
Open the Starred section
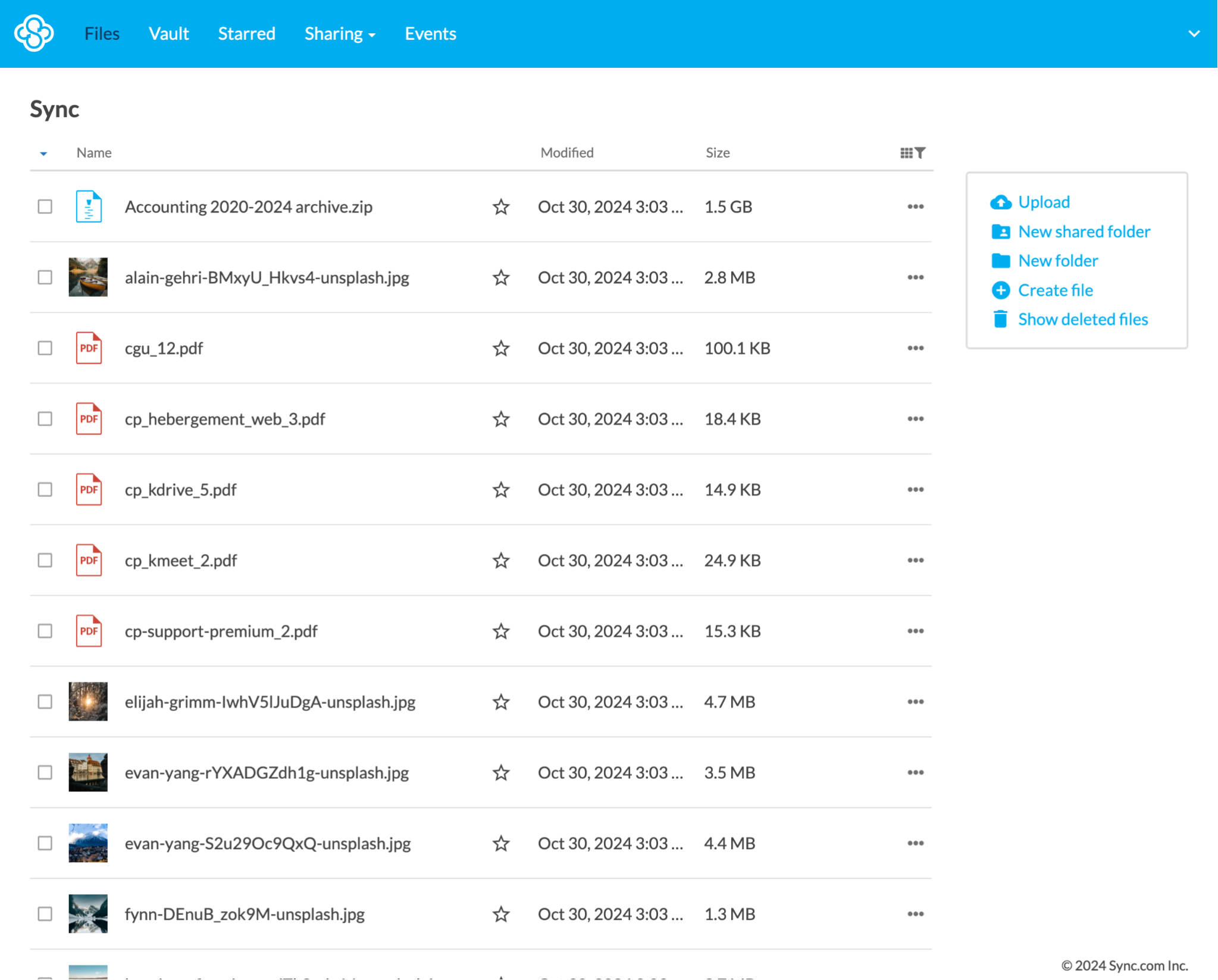click(247, 34)
